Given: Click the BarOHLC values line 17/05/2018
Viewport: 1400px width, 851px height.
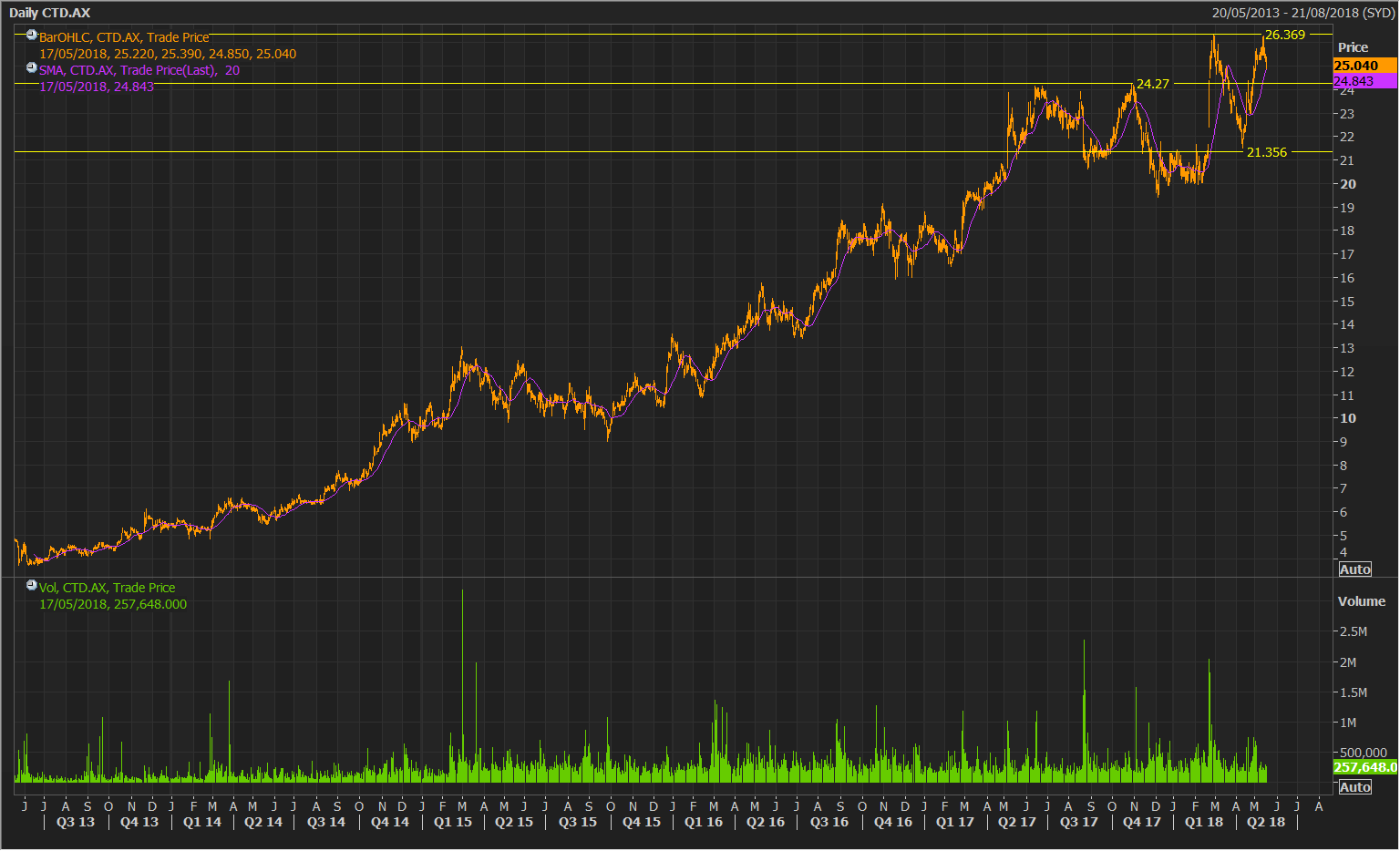Looking at the screenshot, I should (x=168, y=54).
